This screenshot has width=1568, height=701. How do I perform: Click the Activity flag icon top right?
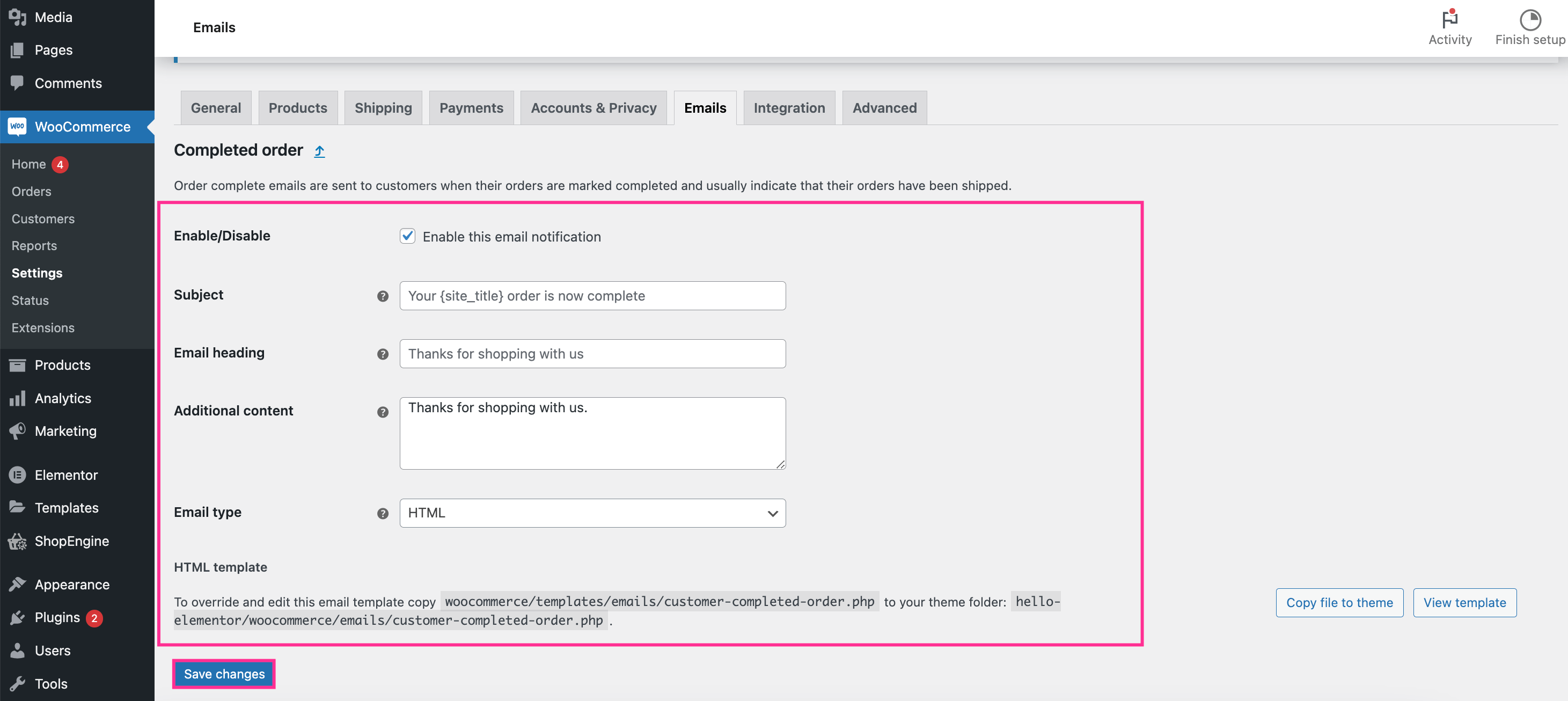(x=1450, y=18)
